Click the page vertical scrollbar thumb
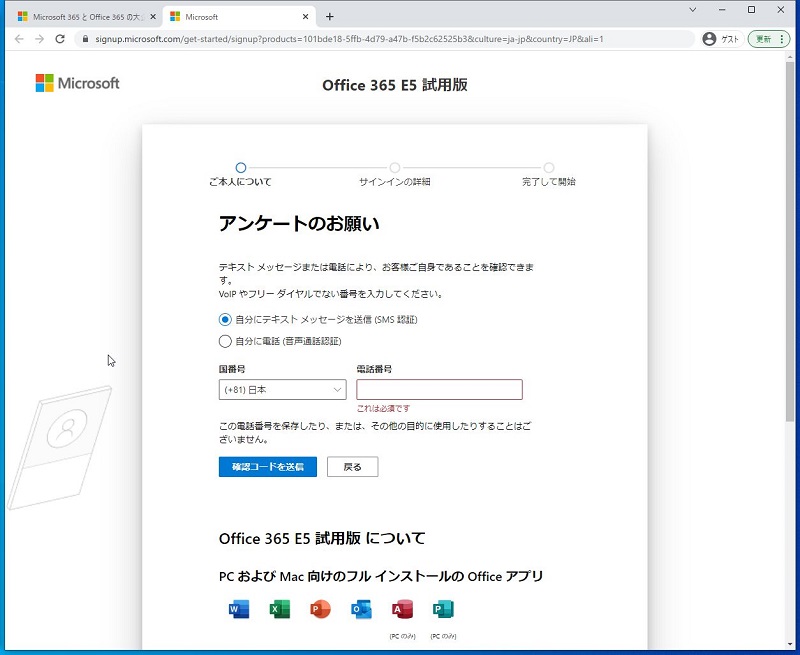 coord(790,241)
